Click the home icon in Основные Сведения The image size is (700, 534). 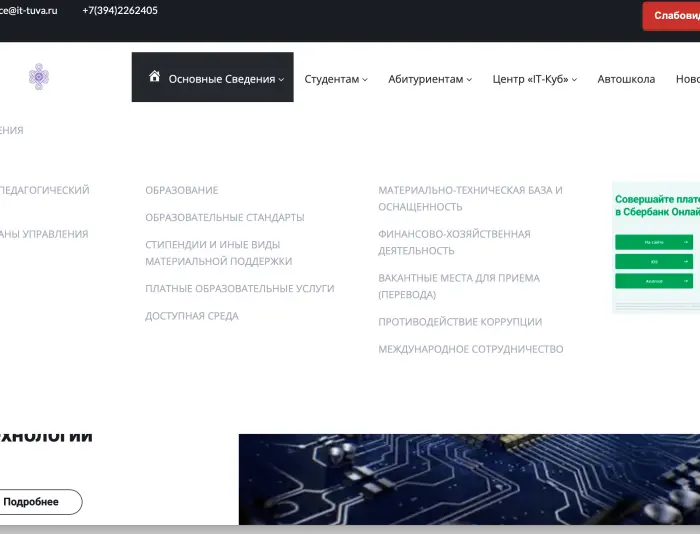[154, 77]
